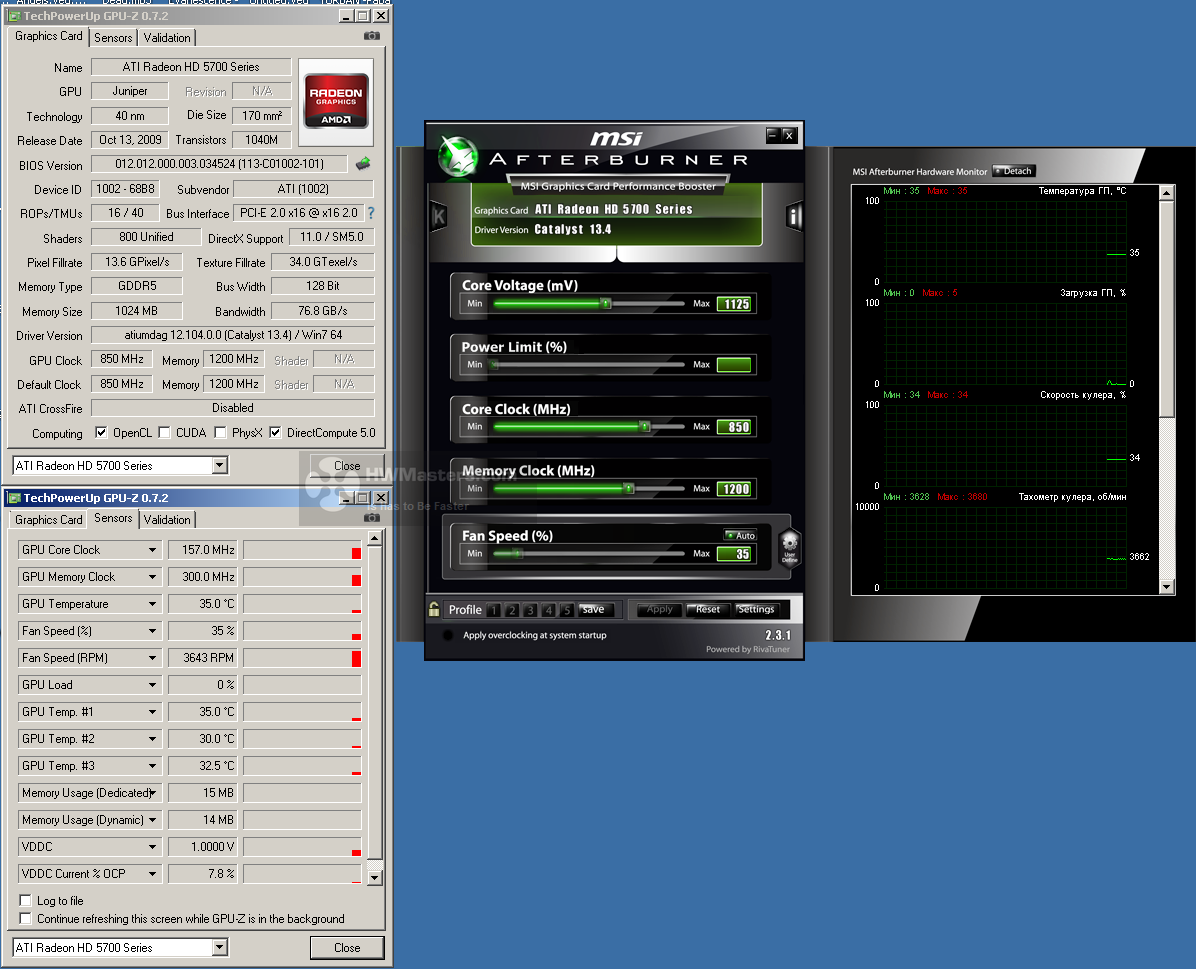Switch to Validation tab in top GPU-Z window
1196x969 pixels.
(167, 37)
